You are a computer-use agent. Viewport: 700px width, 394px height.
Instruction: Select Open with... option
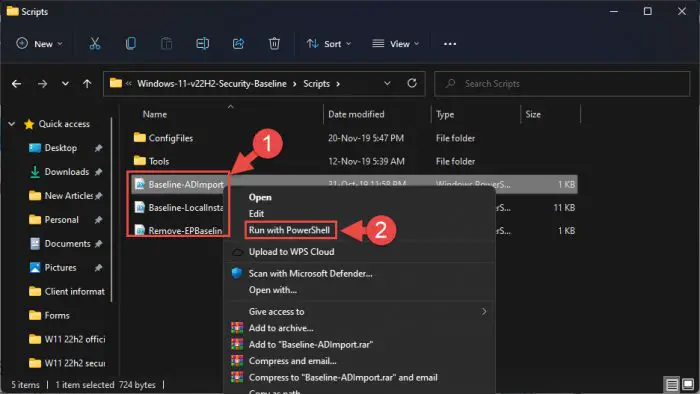tap(273, 290)
